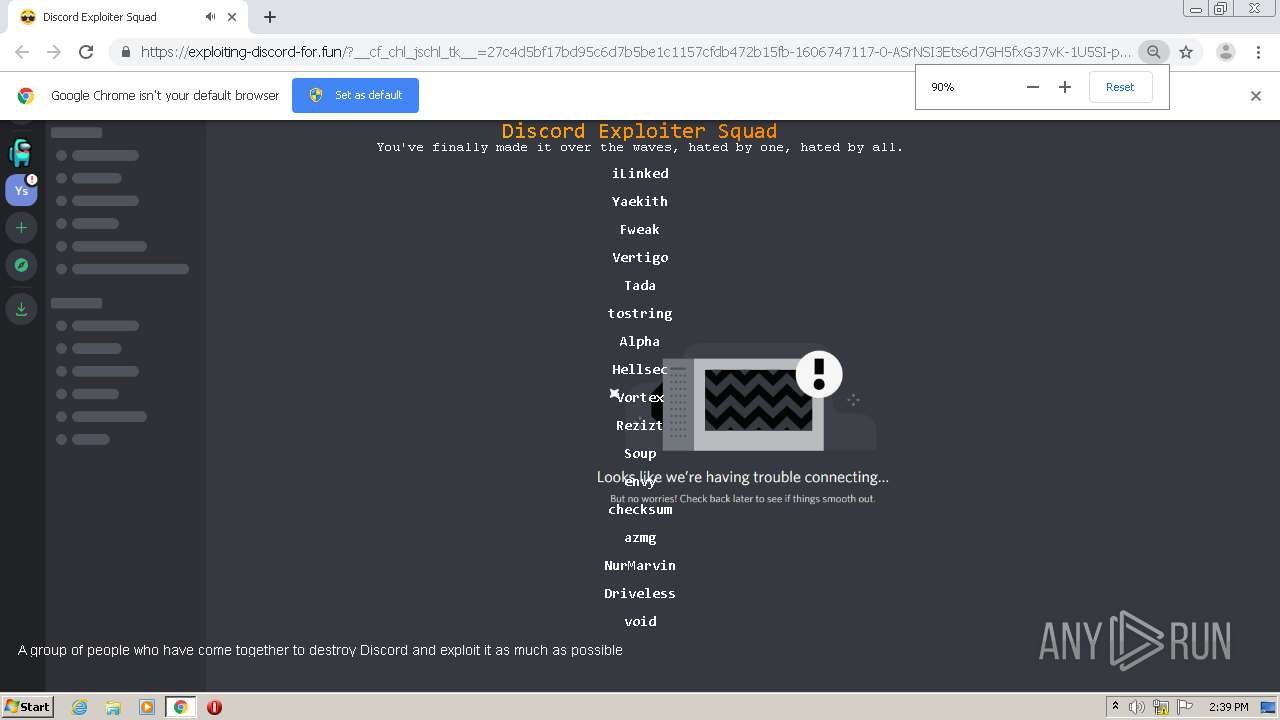Click the 2:39 PM clock

(1228, 707)
